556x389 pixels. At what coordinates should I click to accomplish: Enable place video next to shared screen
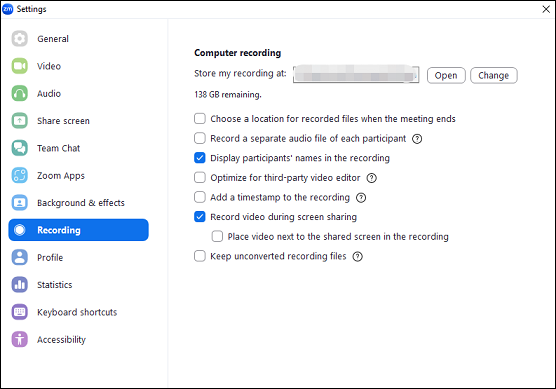[217, 236]
